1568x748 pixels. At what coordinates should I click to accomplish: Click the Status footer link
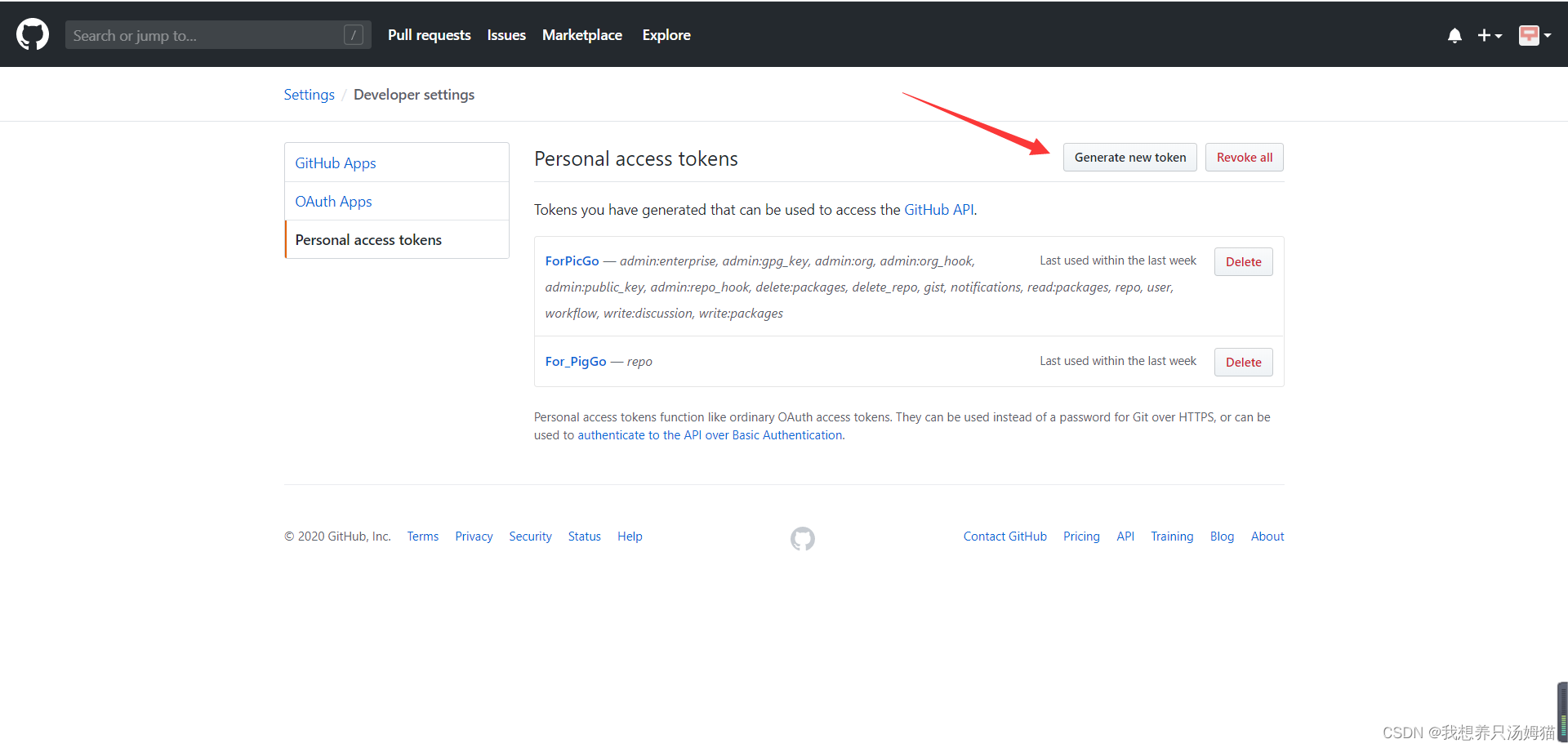coord(585,537)
